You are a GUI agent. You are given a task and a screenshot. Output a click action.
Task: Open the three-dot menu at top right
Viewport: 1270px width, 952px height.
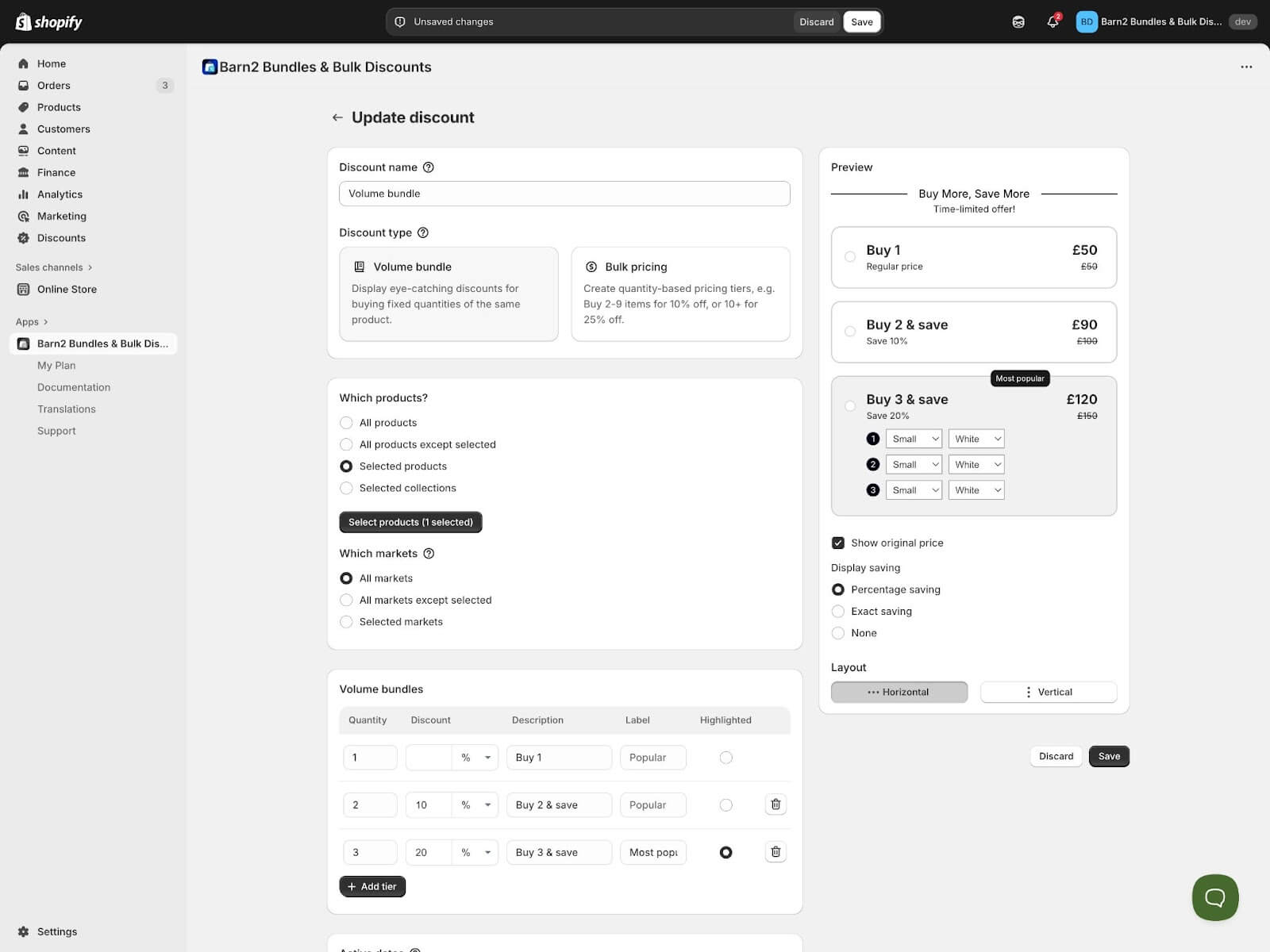click(x=1246, y=67)
